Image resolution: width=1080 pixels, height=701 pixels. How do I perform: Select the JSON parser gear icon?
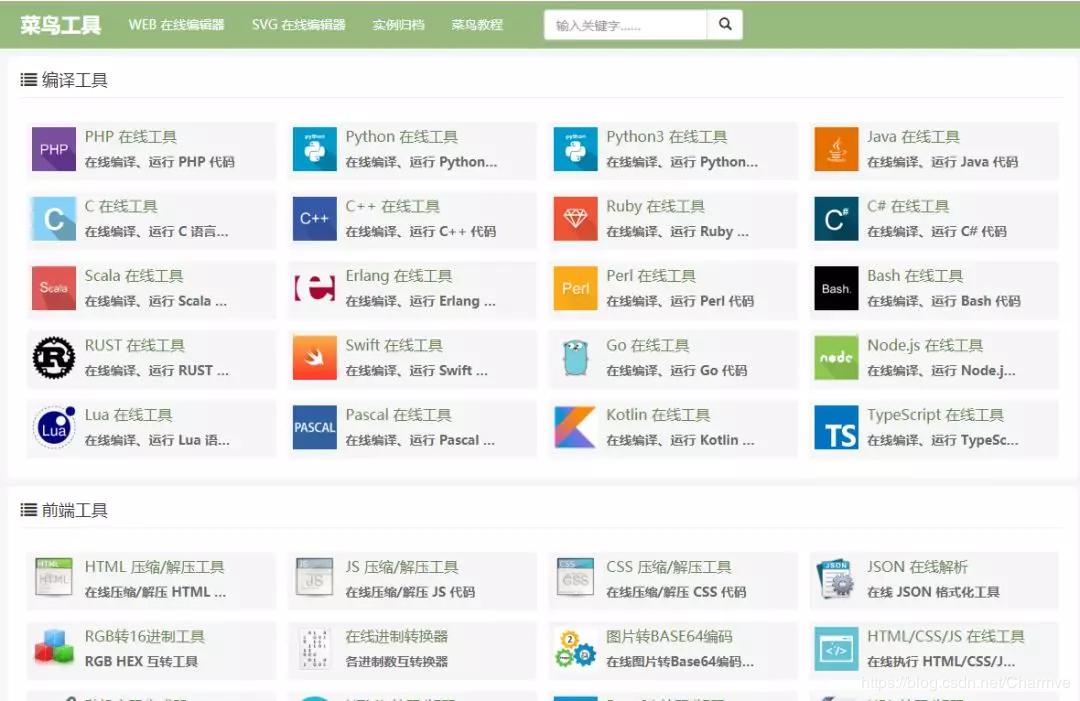[x=836, y=578]
